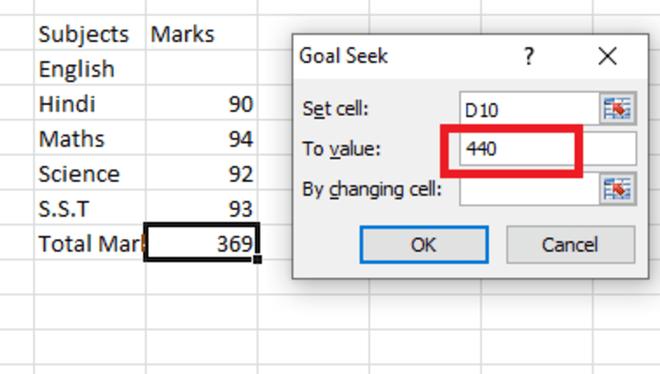Select the Total Marks cell showing 369
Image resolution: width=660 pixels, height=374 pixels.
click(202, 242)
